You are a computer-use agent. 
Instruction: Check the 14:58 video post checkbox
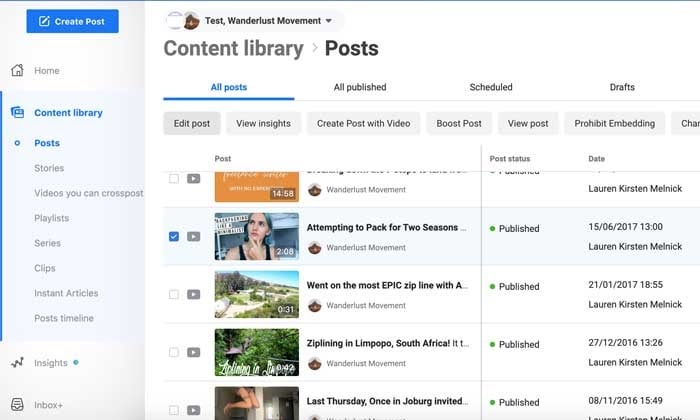[174, 179]
